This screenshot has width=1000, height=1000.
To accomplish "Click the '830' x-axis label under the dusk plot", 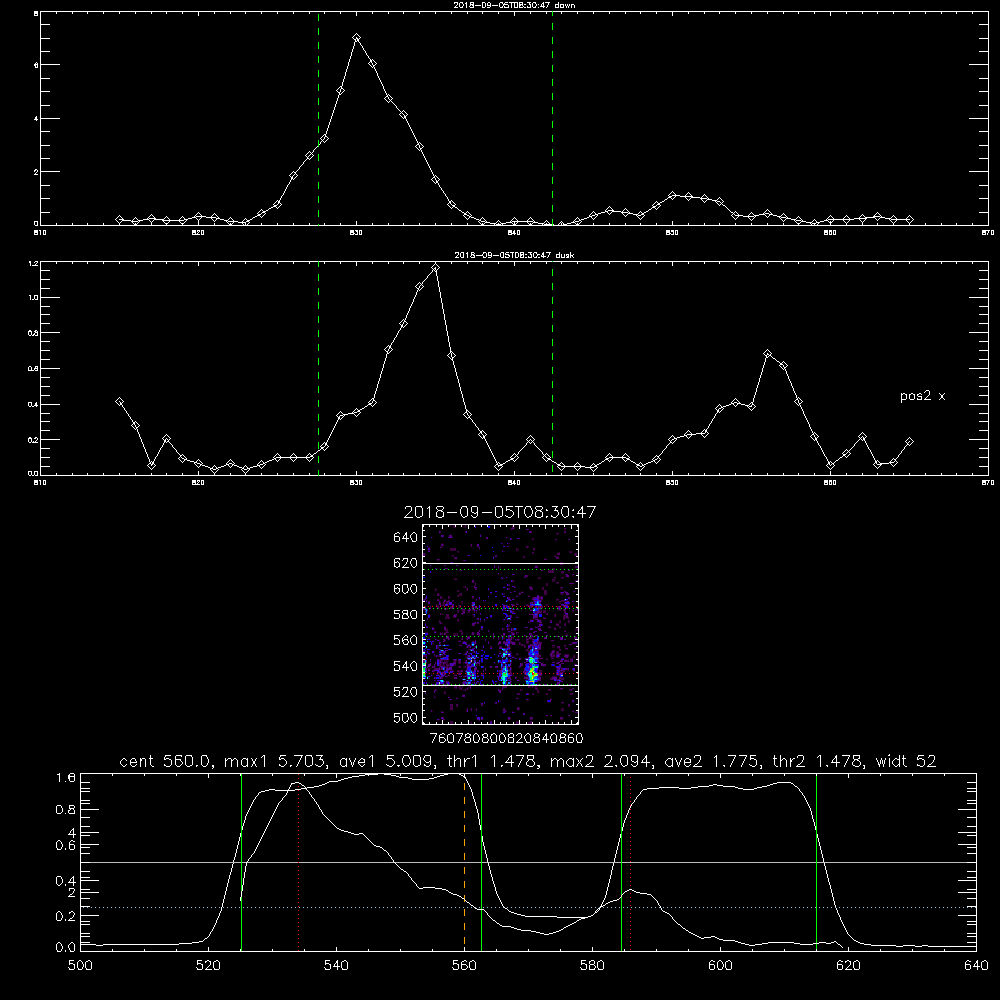I will (356, 483).
